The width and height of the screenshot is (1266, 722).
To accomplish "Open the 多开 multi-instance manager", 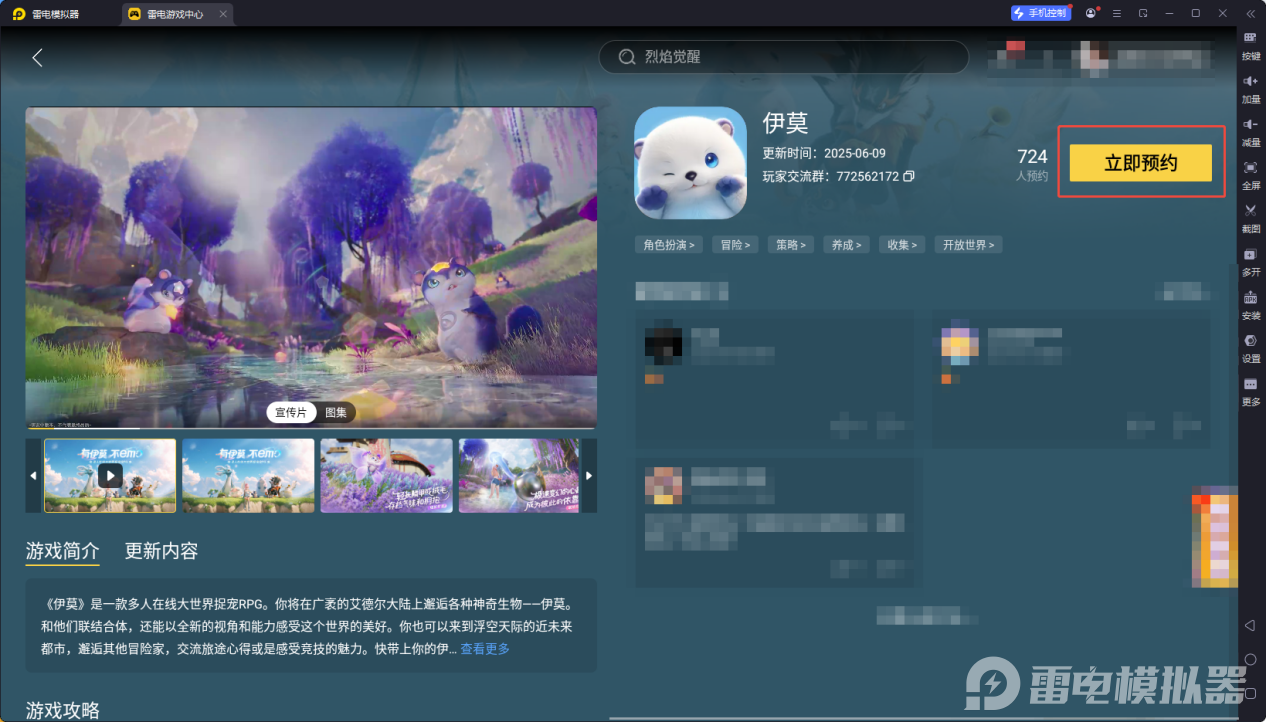I will pyautogui.click(x=1249, y=263).
